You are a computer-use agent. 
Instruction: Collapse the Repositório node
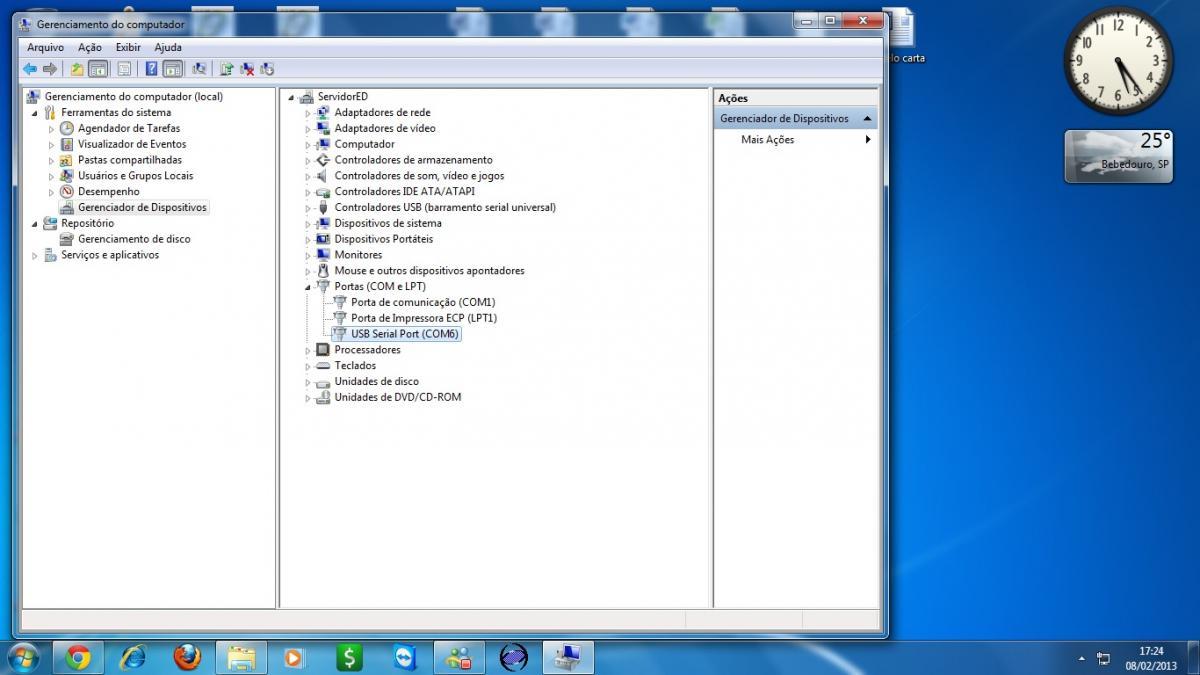point(35,224)
